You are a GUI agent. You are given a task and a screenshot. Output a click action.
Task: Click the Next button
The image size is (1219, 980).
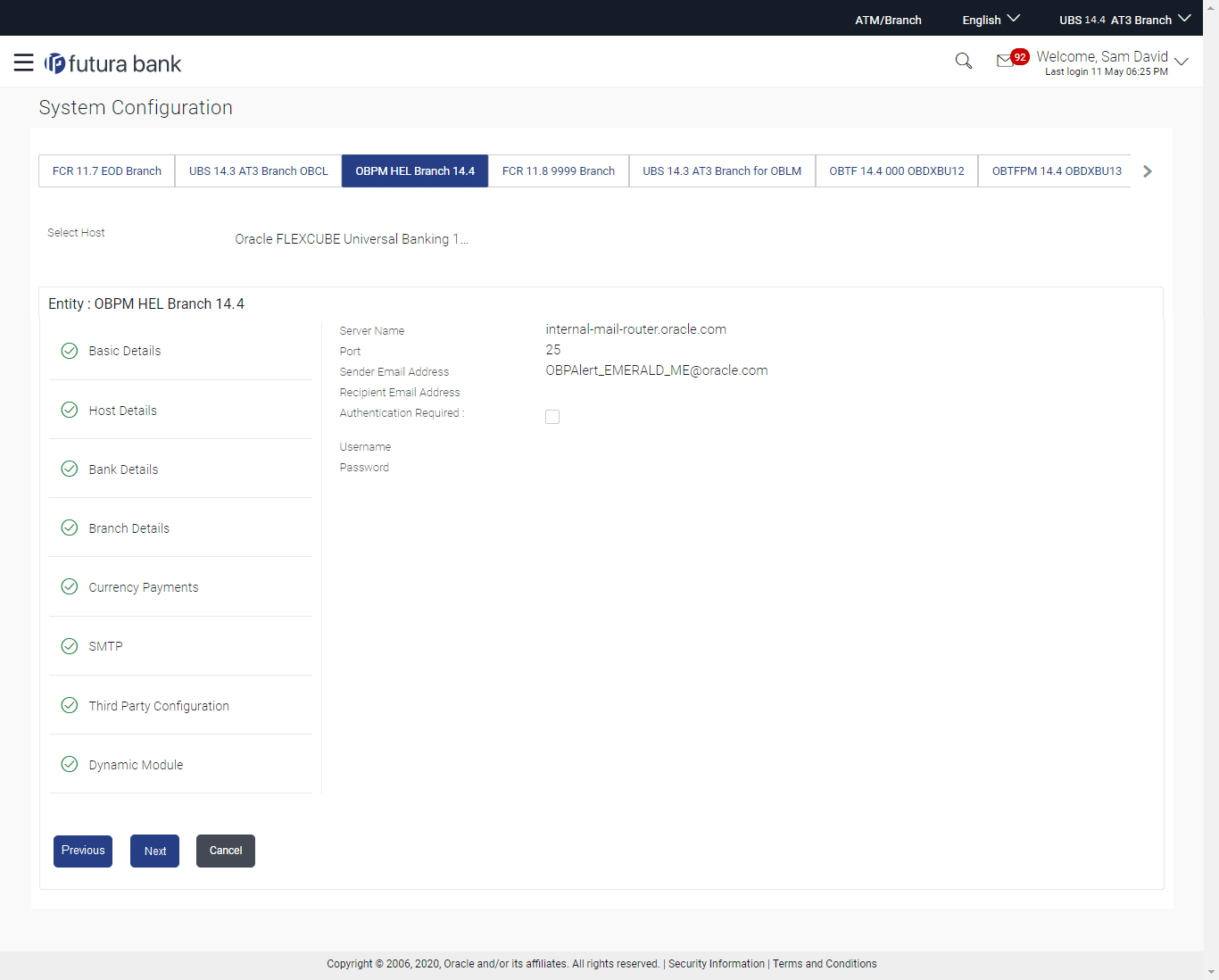pos(155,851)
